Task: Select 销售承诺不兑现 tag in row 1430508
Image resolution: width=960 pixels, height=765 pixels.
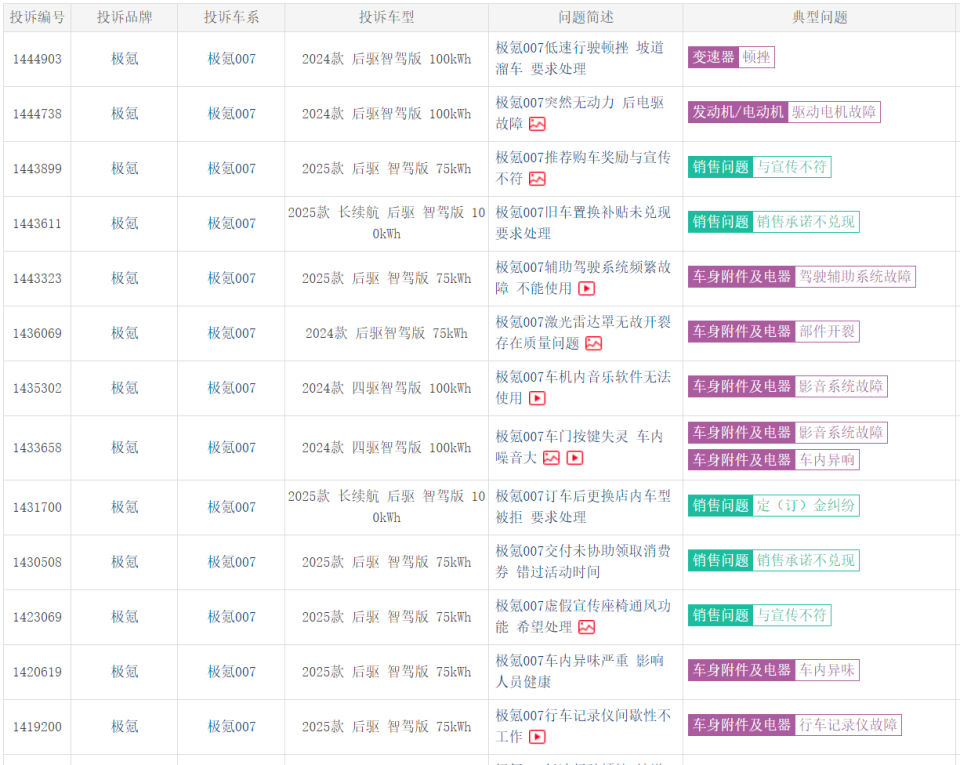Action: tap(773, 561)
